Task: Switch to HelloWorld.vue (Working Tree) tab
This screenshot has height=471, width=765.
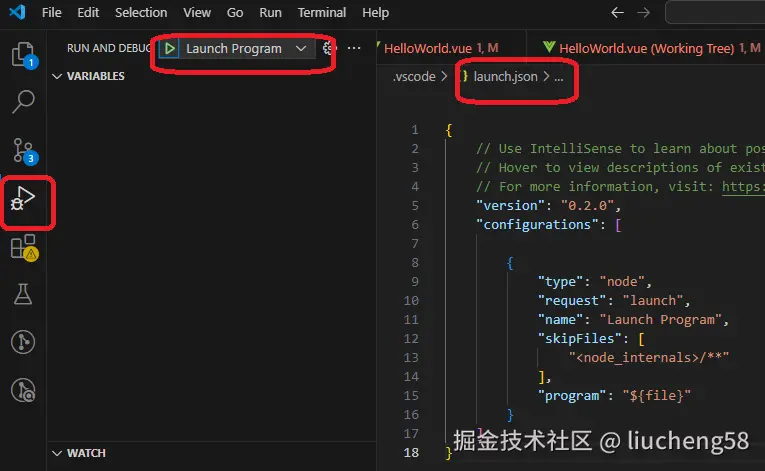Action: [x=646, y=48]
